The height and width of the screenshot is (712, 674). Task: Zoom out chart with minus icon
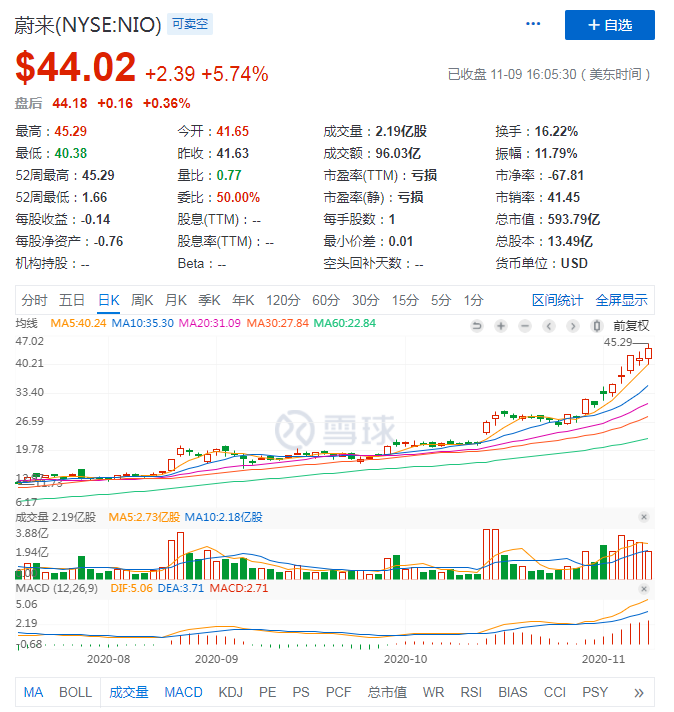point(525,326)
